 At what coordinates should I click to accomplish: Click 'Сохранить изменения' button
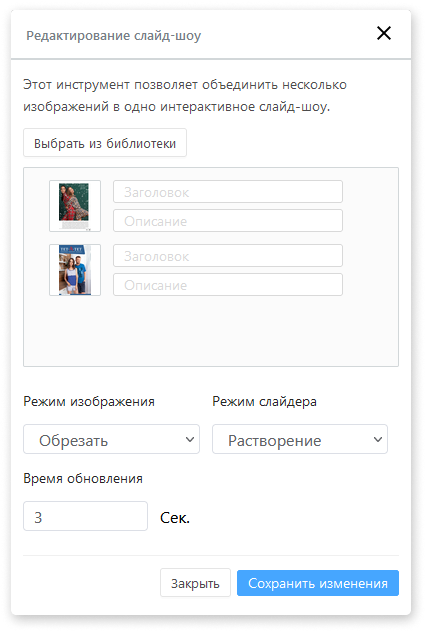pyautogui.click(x=318, y=583)
